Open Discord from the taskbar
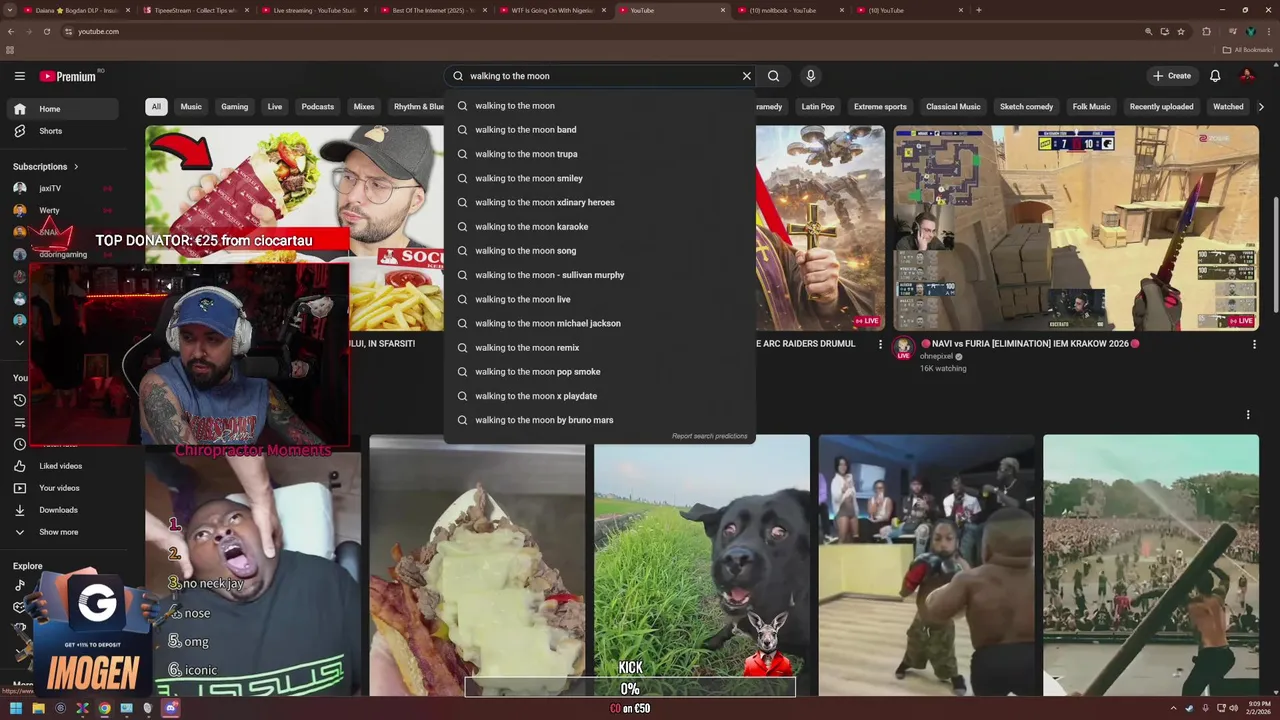Screen dimensions: 1280x720 click(x=170, y=708)
